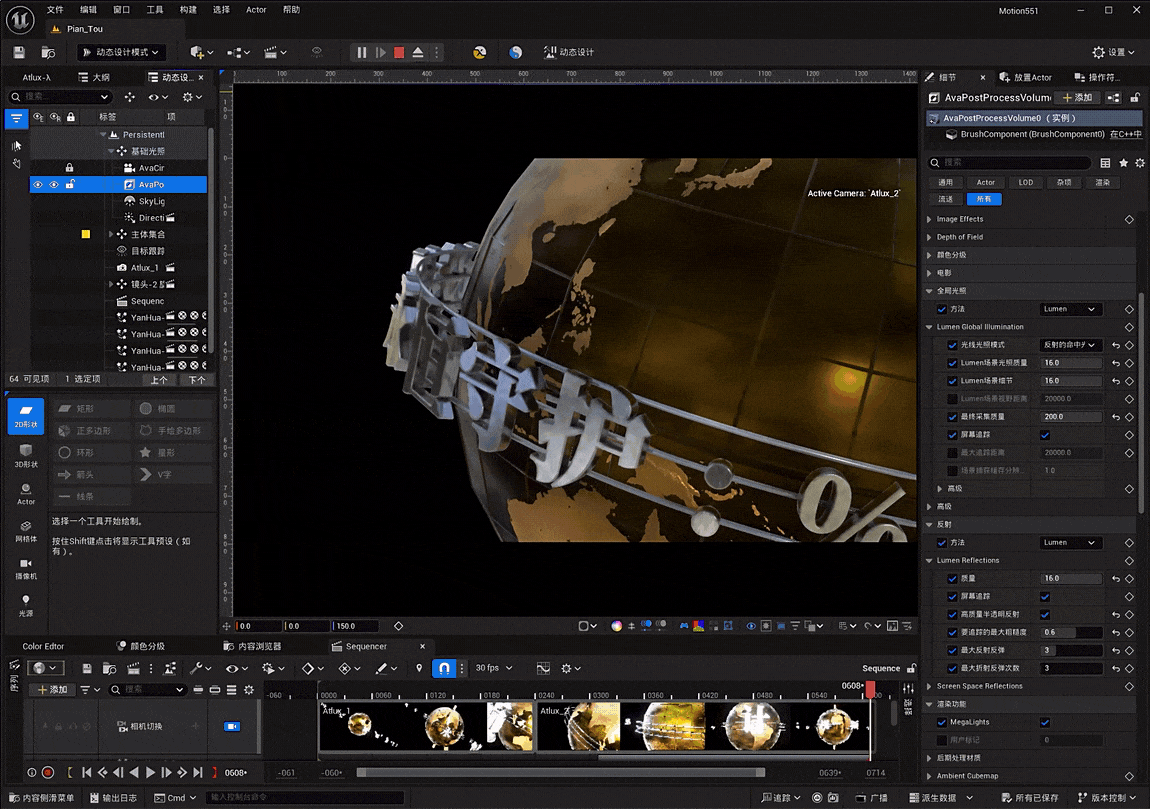
Task: Click the eject button in the toolbar
Action: coord(417,52)
